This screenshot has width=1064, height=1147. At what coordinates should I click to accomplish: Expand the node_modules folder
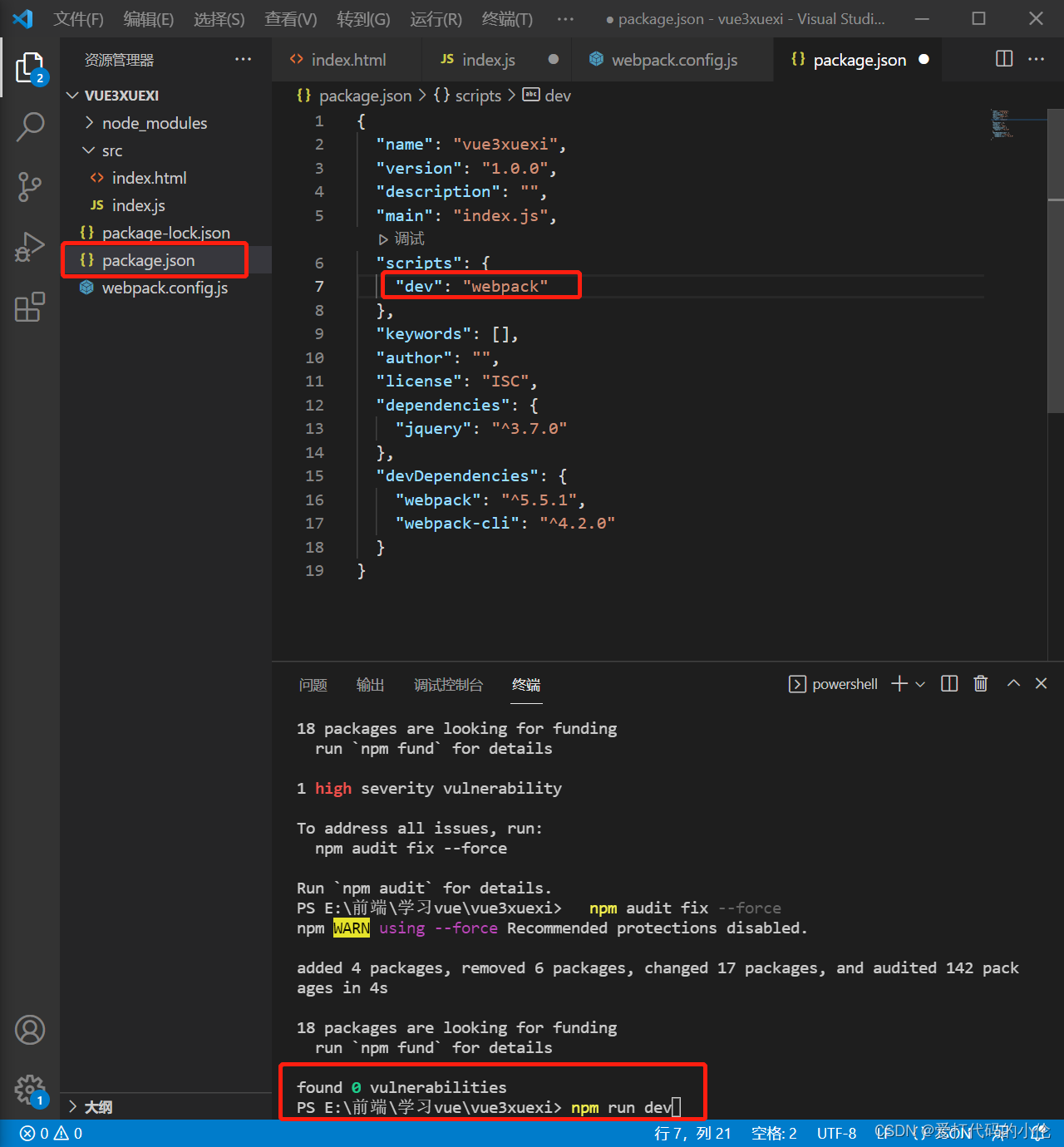tap(165, 123)
